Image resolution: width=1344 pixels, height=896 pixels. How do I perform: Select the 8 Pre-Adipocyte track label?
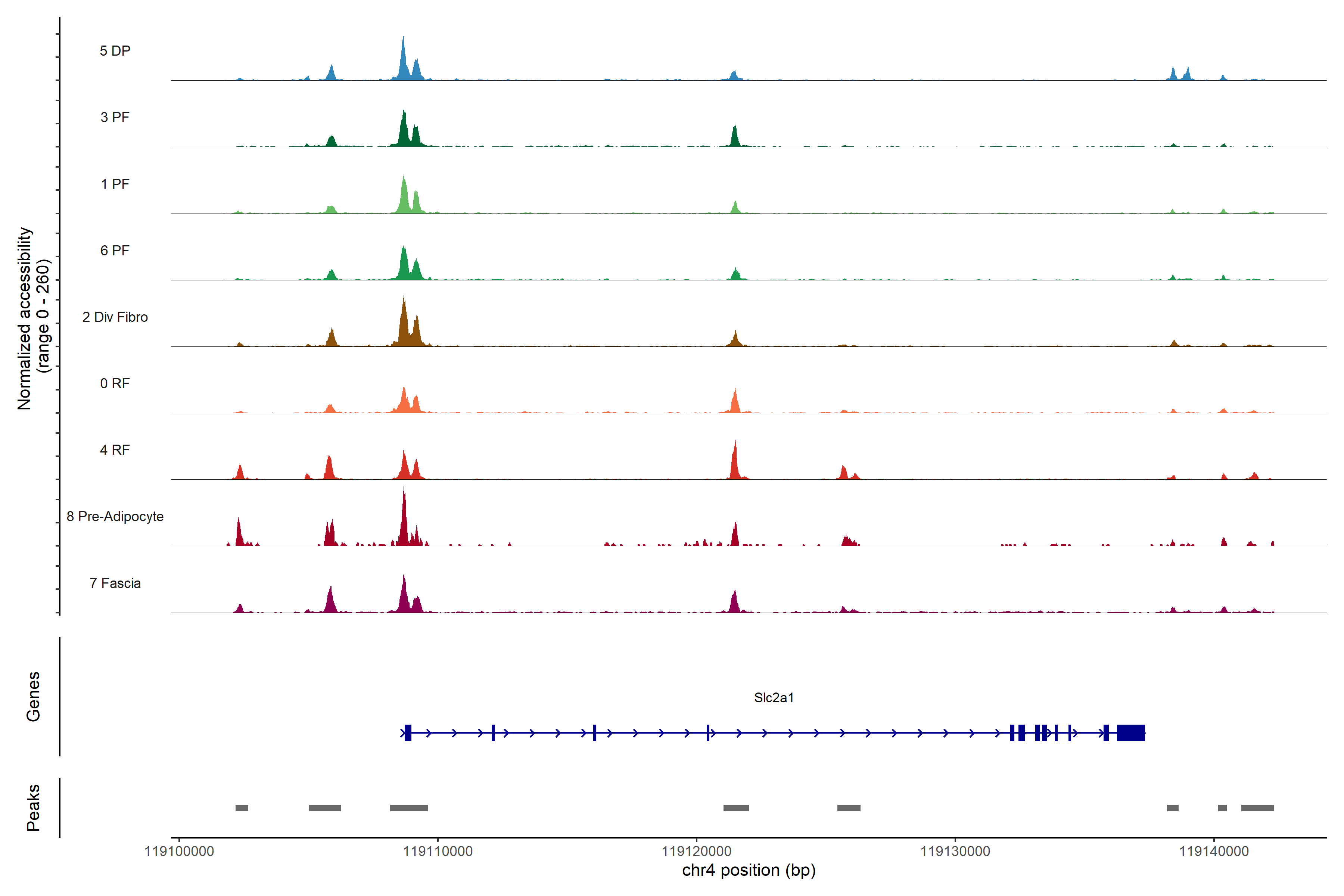point(115,517)
